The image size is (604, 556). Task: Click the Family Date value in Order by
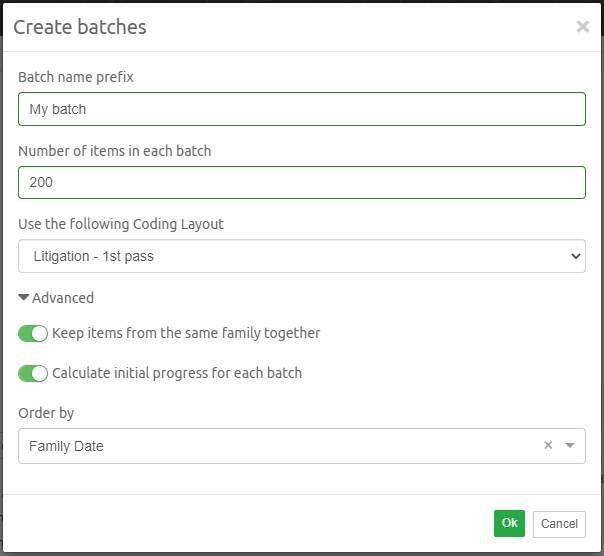[66, 446]
